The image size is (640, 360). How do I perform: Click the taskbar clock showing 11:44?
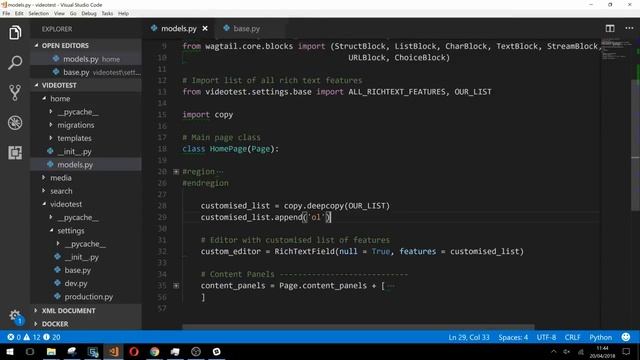(x=602, y=352)
